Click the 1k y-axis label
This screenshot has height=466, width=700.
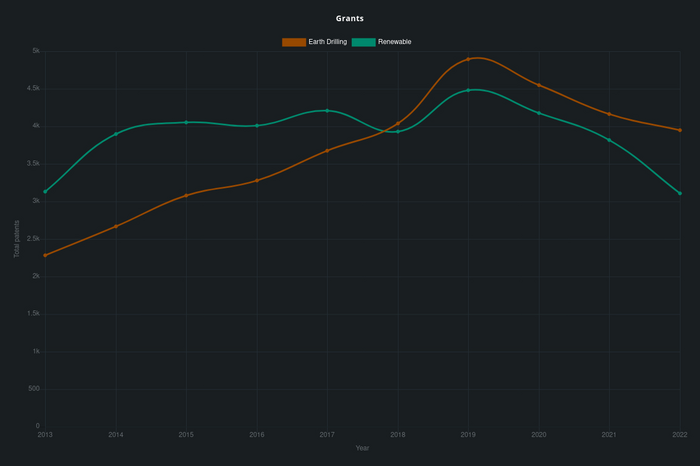tap(36, 352)
